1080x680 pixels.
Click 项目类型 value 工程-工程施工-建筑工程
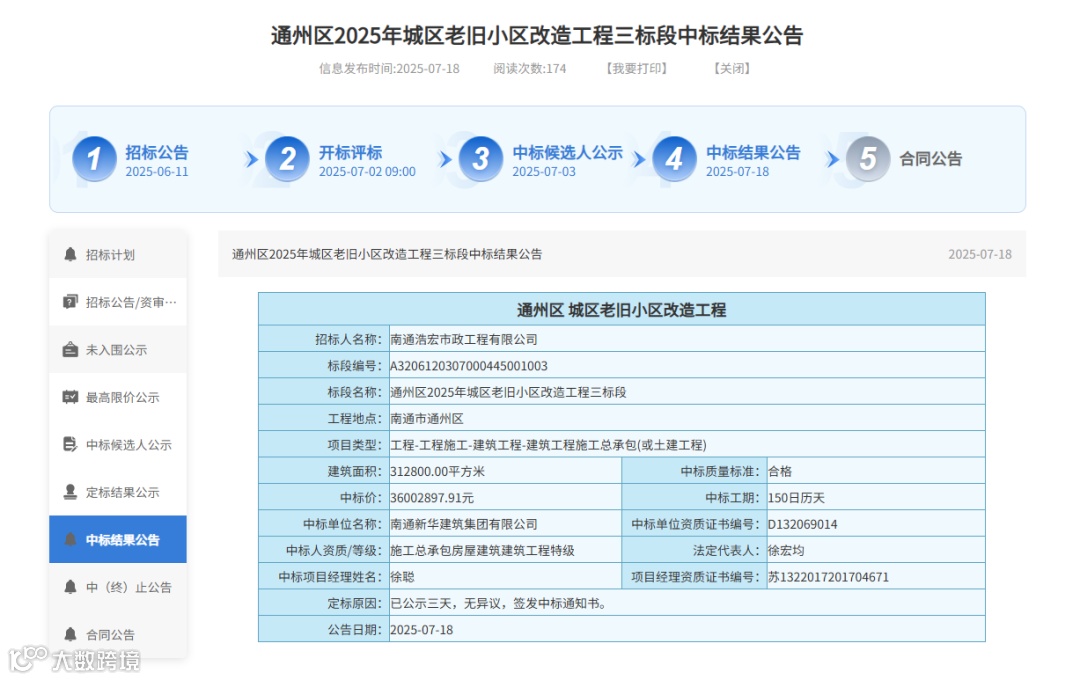548,445
